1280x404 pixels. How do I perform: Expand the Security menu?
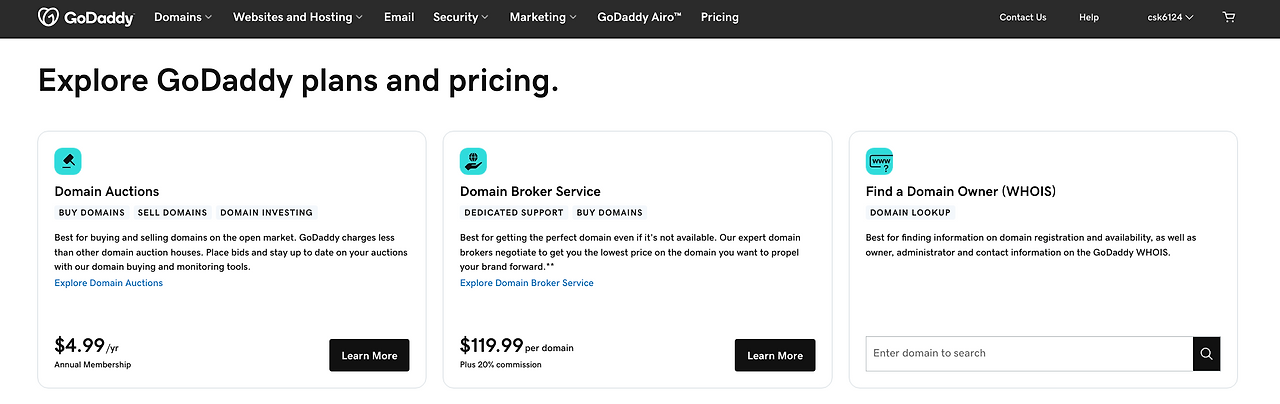click(x=461, y=17)
